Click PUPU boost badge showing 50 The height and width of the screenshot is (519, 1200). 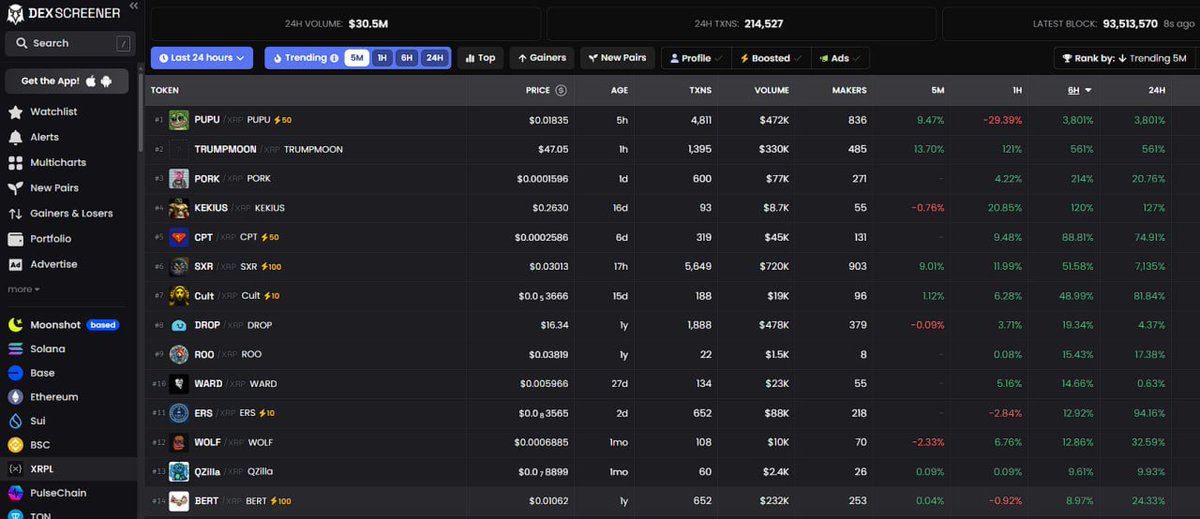point(283,120)
